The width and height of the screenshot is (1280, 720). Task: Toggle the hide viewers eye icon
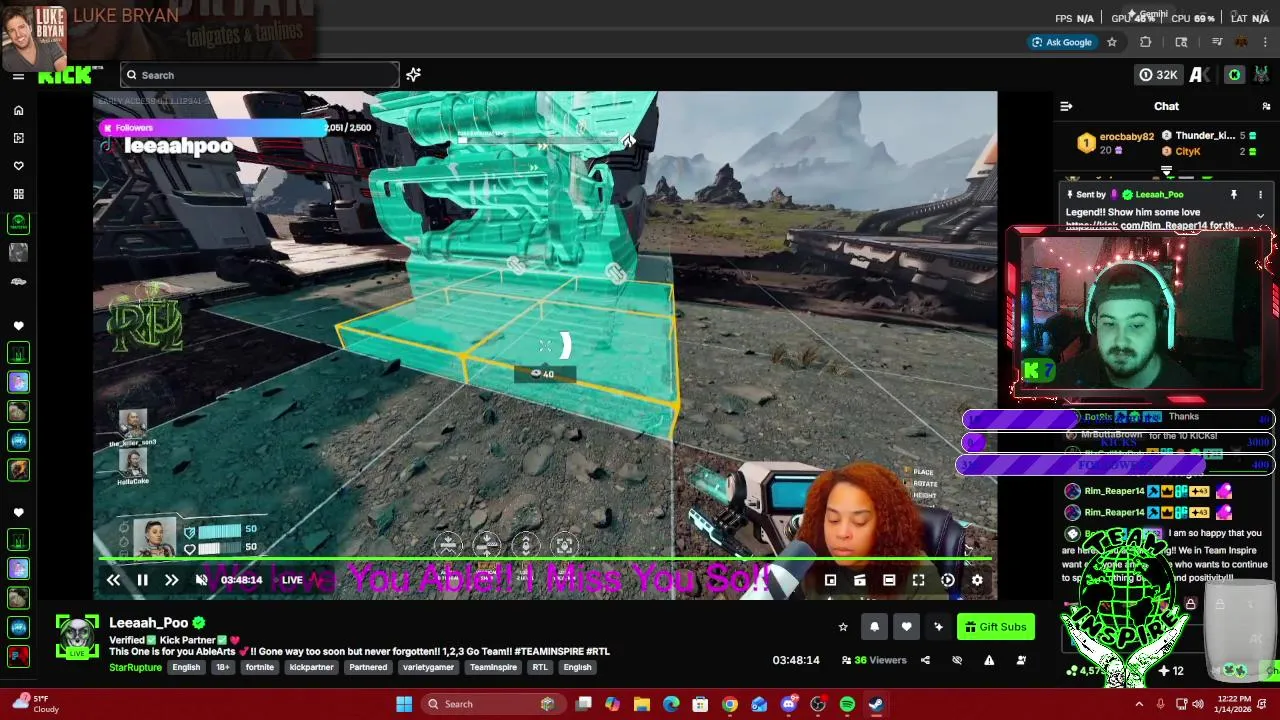coord(957,660)
